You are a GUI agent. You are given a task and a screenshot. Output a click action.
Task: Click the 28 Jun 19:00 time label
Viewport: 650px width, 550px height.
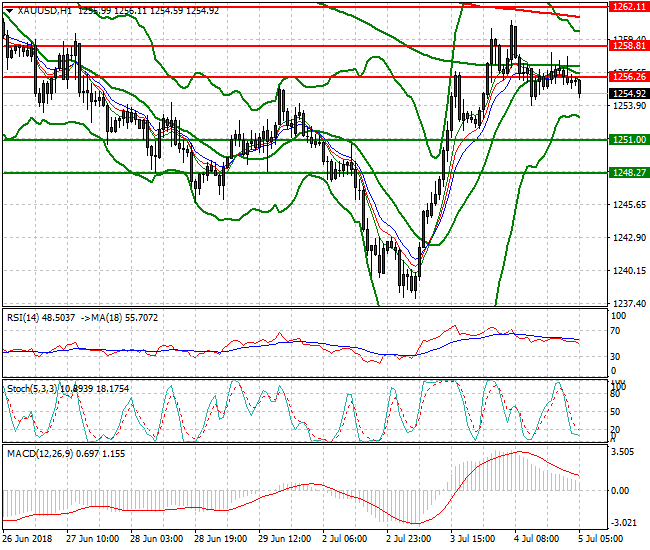[221, 538]
